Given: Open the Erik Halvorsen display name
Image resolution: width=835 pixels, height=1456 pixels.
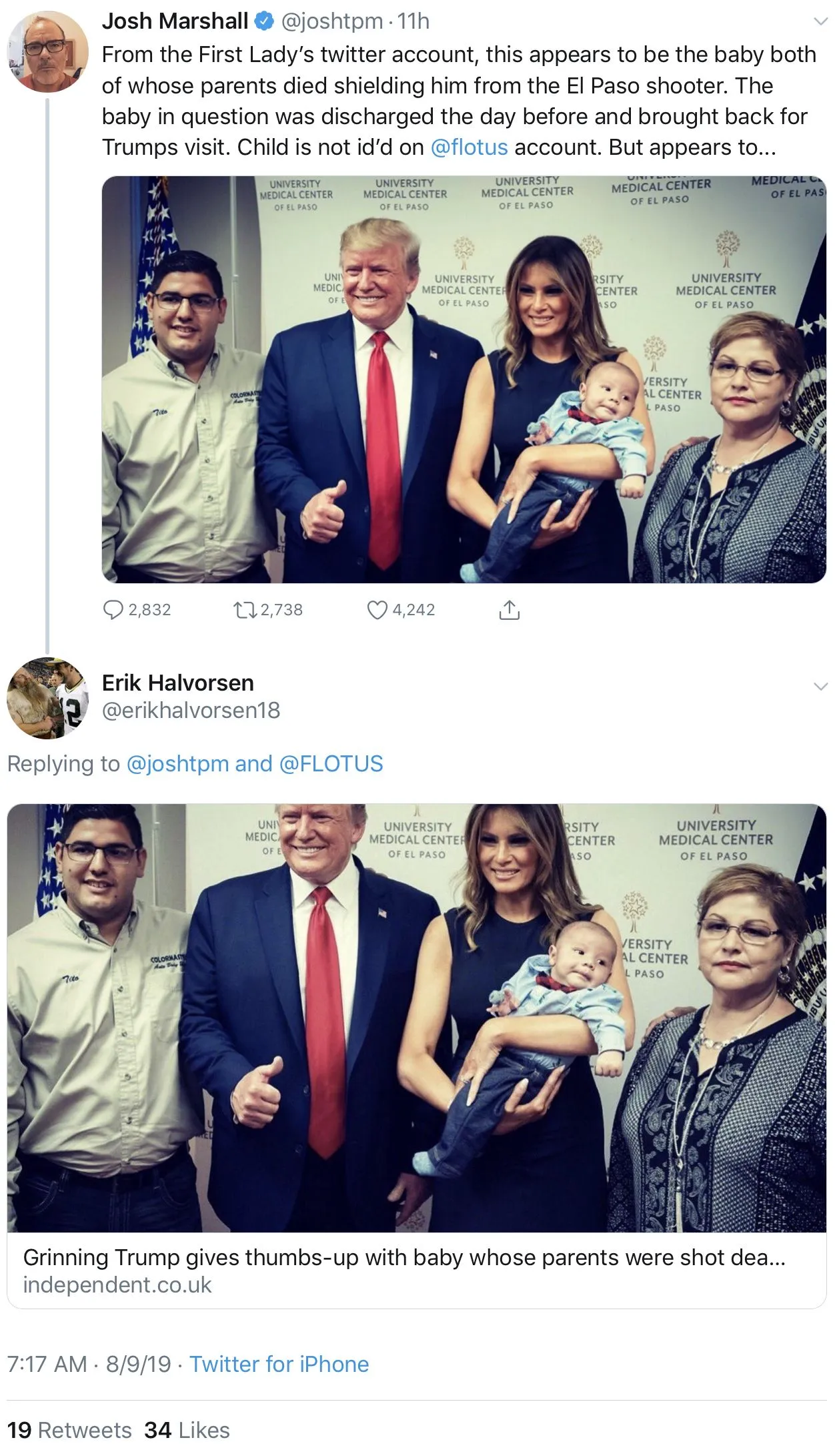Looking at the screenshot, I should 177,683.
